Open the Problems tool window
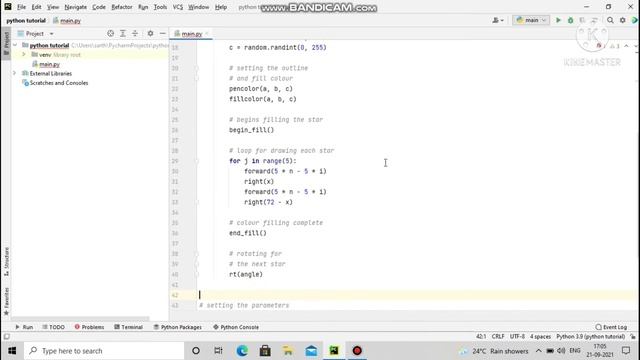The width and height of the screenshot is (640, 360). coord(89,327)
